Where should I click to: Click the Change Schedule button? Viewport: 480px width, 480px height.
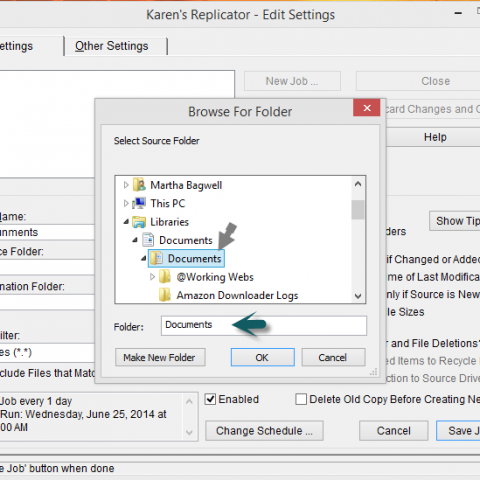point(264,431)
